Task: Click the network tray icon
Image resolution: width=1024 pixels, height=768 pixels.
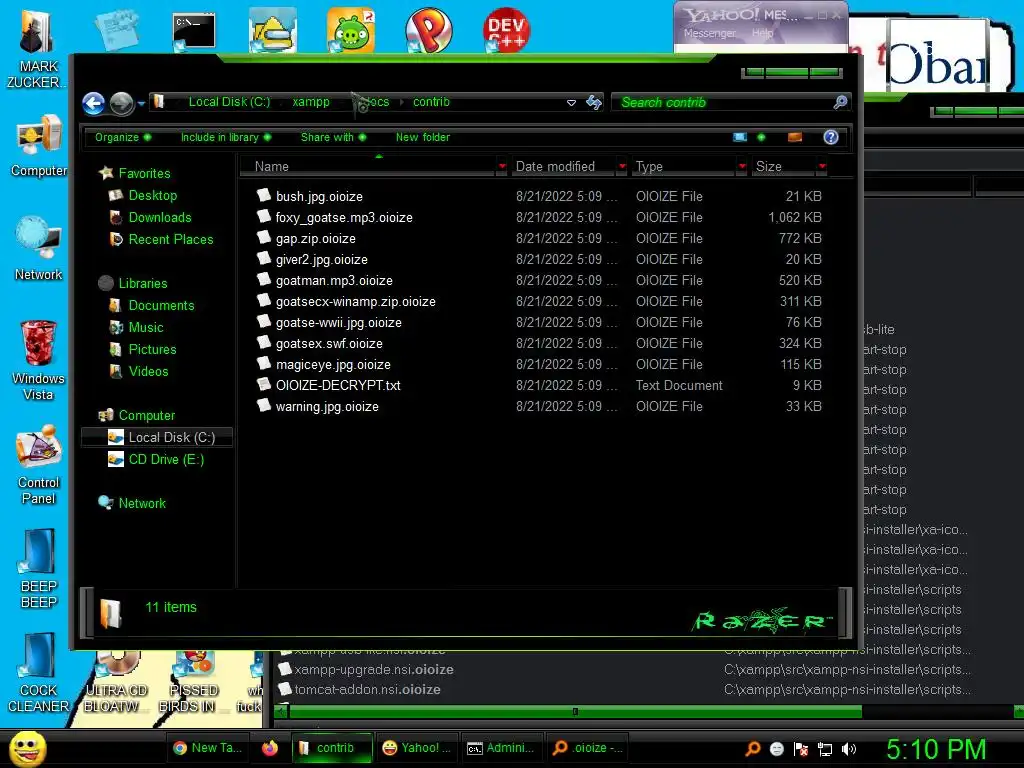Action: [x=825, y=749]
